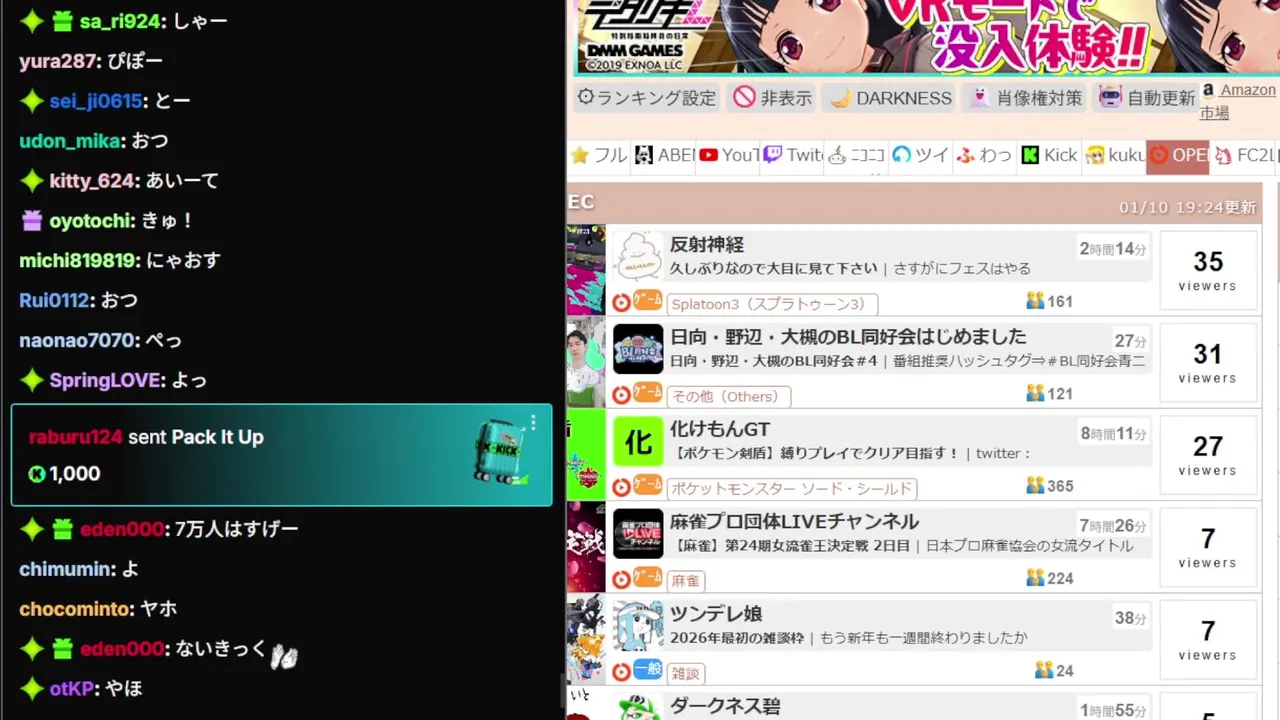Switch to the Kick tab

click(1049, 155)
